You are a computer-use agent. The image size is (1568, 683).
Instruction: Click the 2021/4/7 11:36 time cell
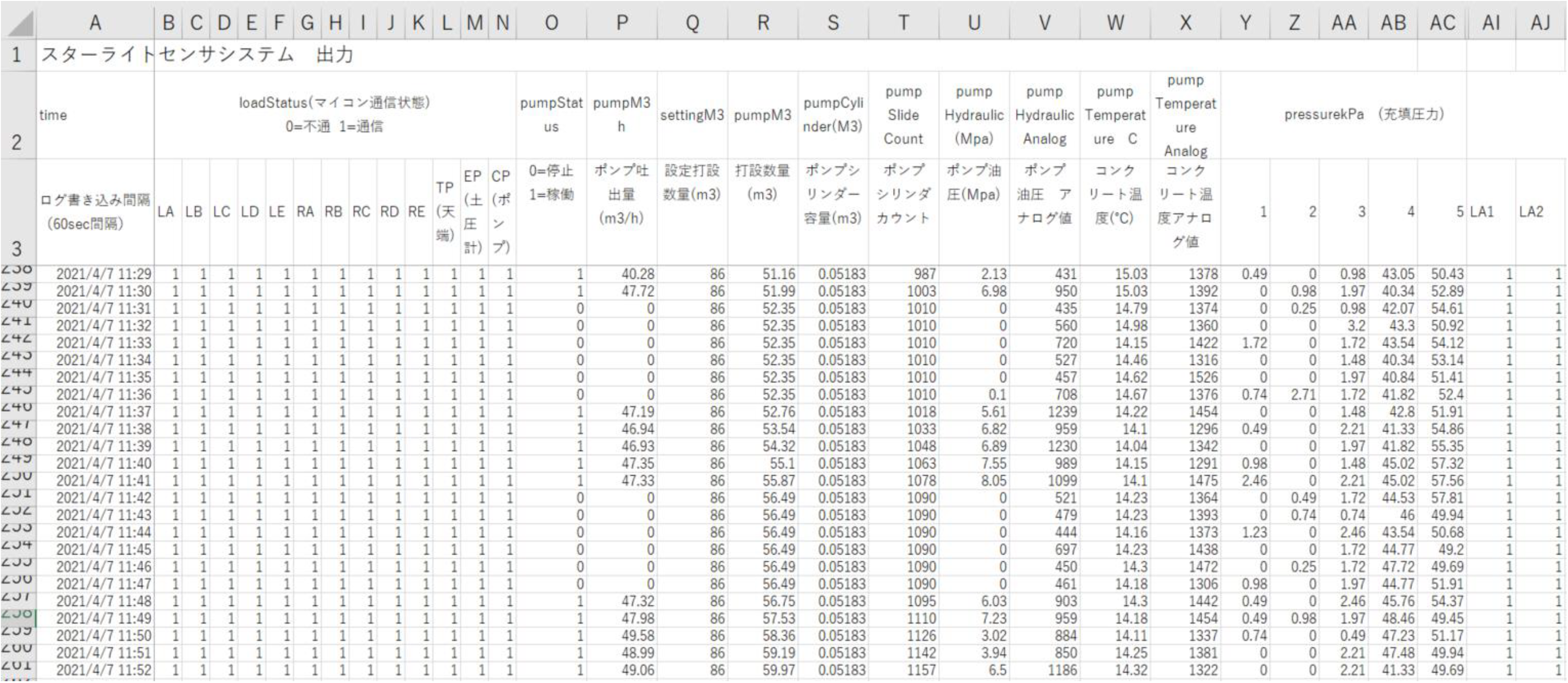coord(95,395)
